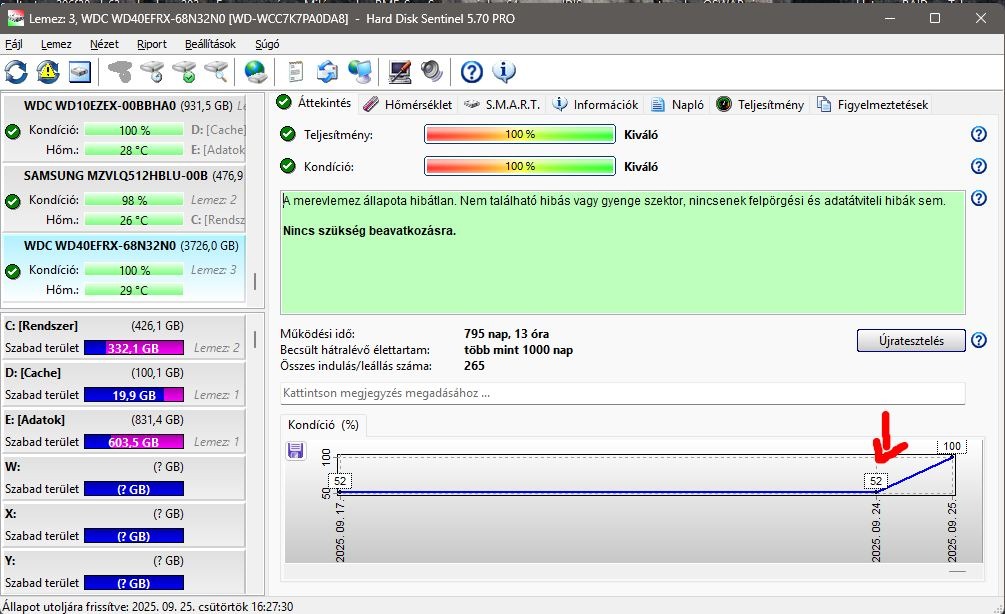Click the Y: drive entry

123,571
